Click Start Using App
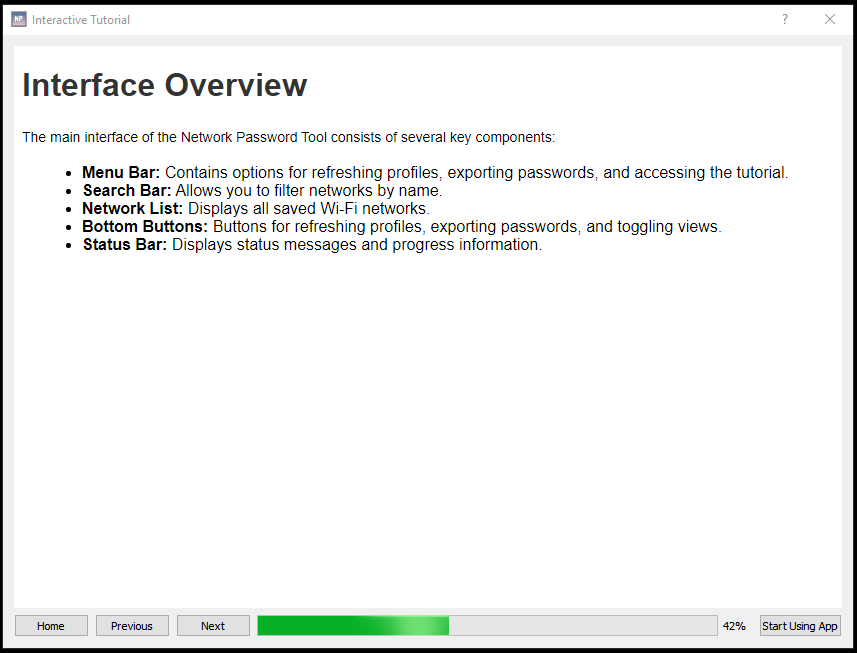Screen dimensions: 857x653 800,626
